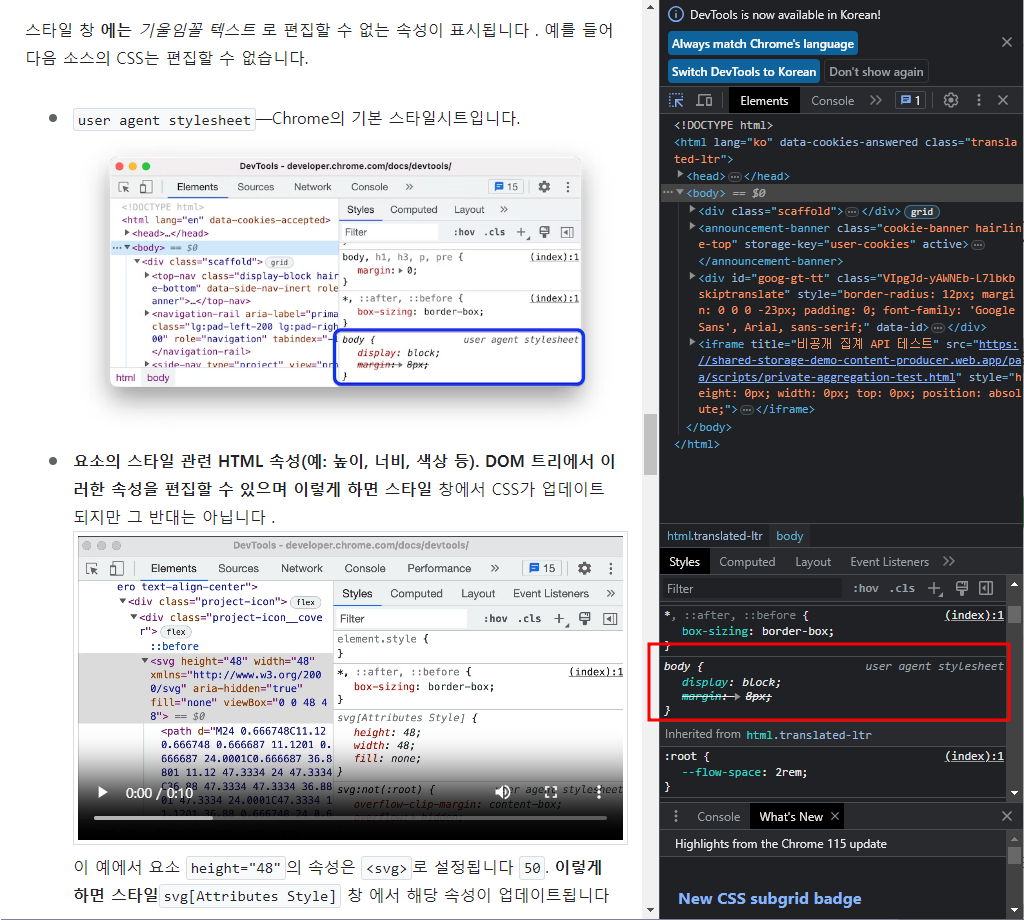Open the drawer three-dot menu
The image size is (1024, 920).
[676, 816]
